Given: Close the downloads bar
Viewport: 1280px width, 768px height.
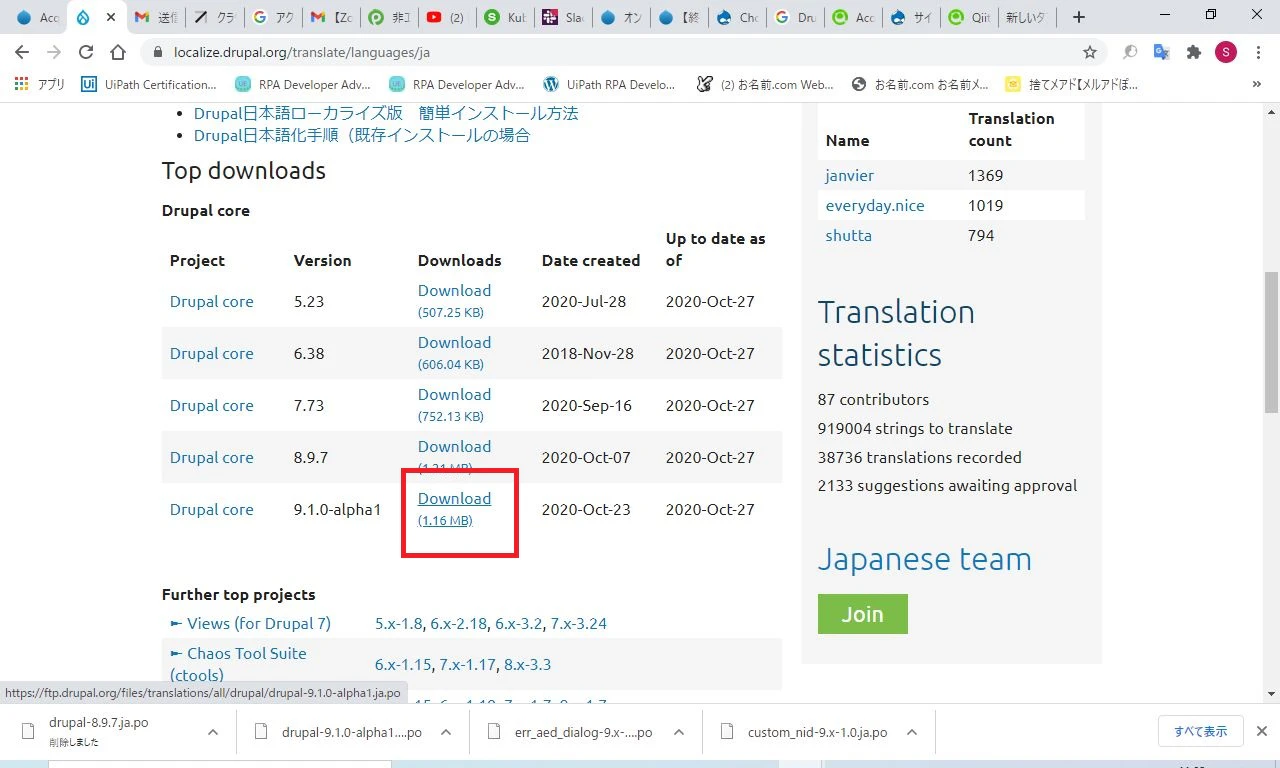Looking at the screenshot, I should click(1262, 732).
